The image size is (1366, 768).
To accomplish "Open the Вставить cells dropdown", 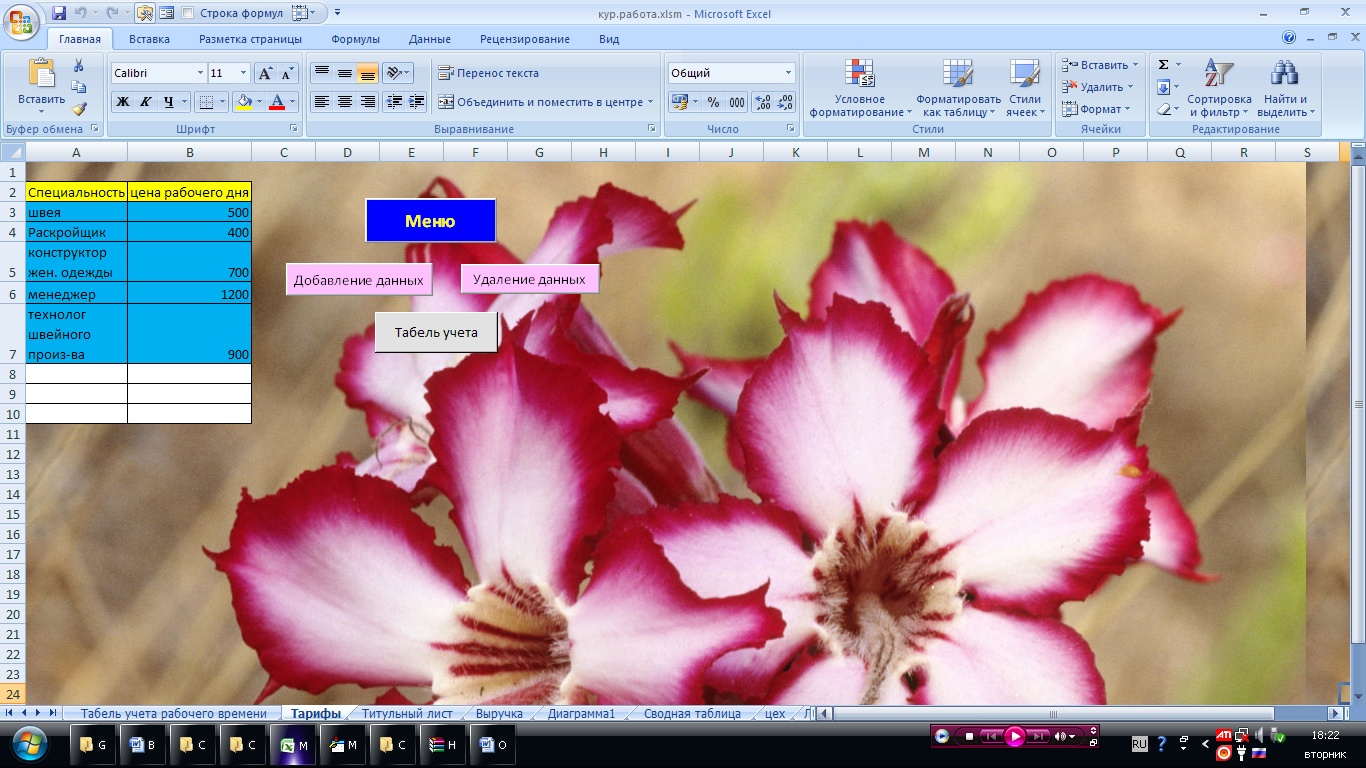I will [x=1101, y=65].
